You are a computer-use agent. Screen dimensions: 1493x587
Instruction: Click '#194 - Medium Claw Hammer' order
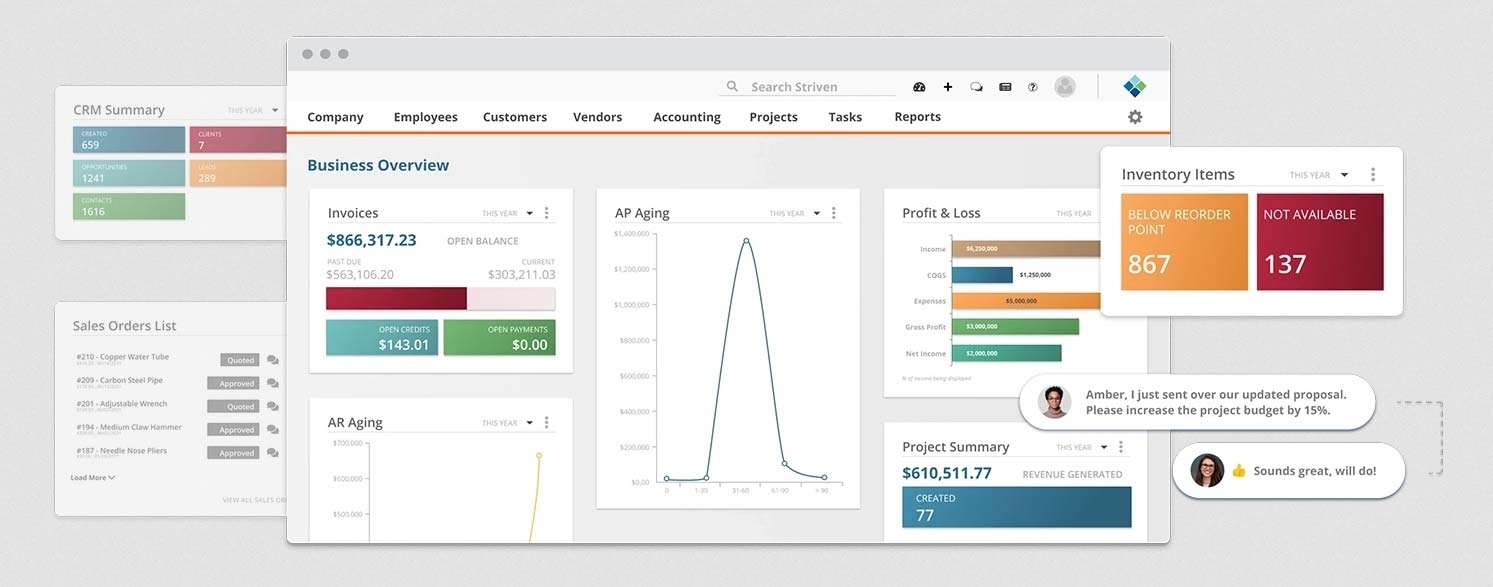point(129,427)
